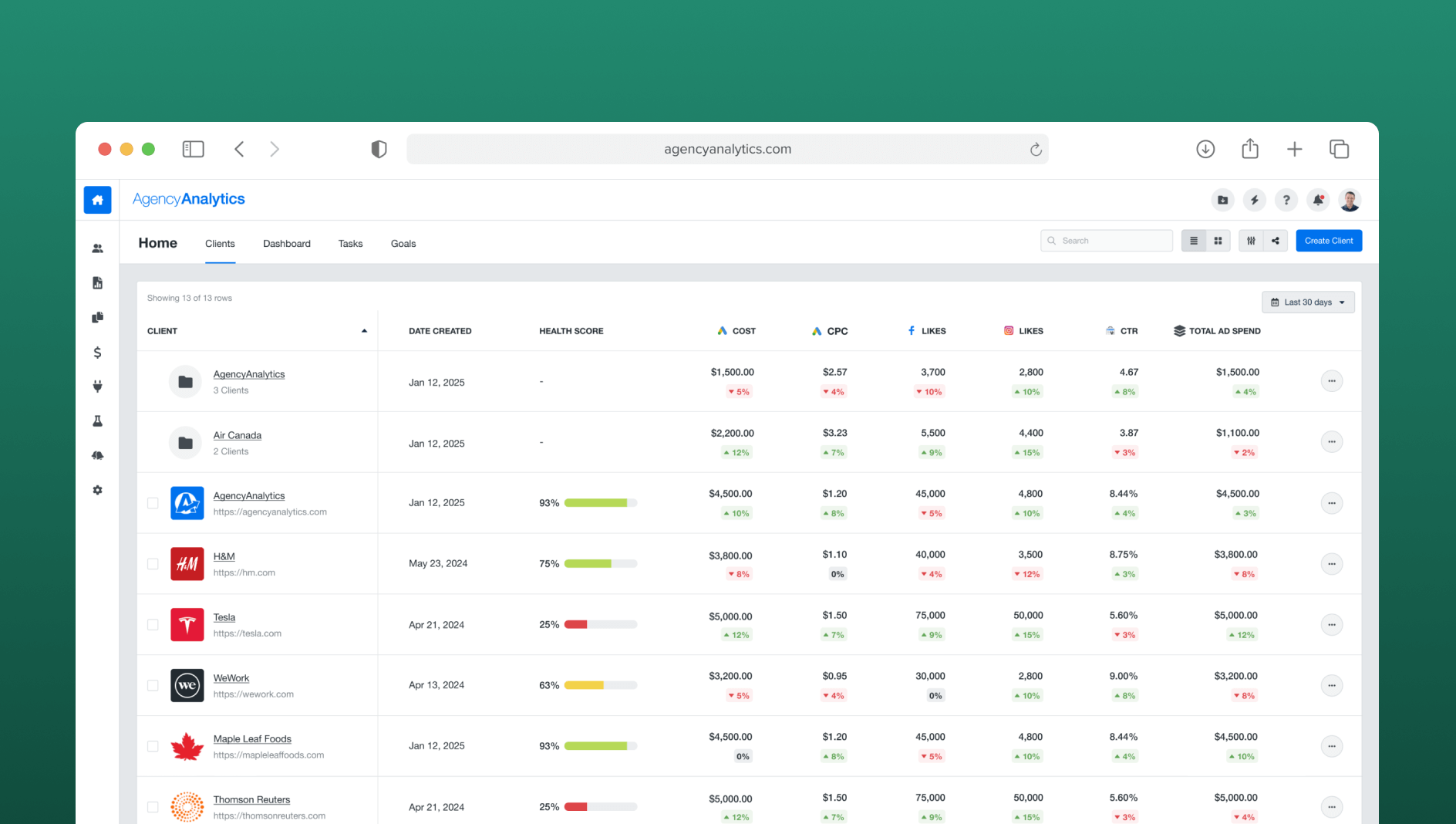Open column settings sliders icon

1251,241
